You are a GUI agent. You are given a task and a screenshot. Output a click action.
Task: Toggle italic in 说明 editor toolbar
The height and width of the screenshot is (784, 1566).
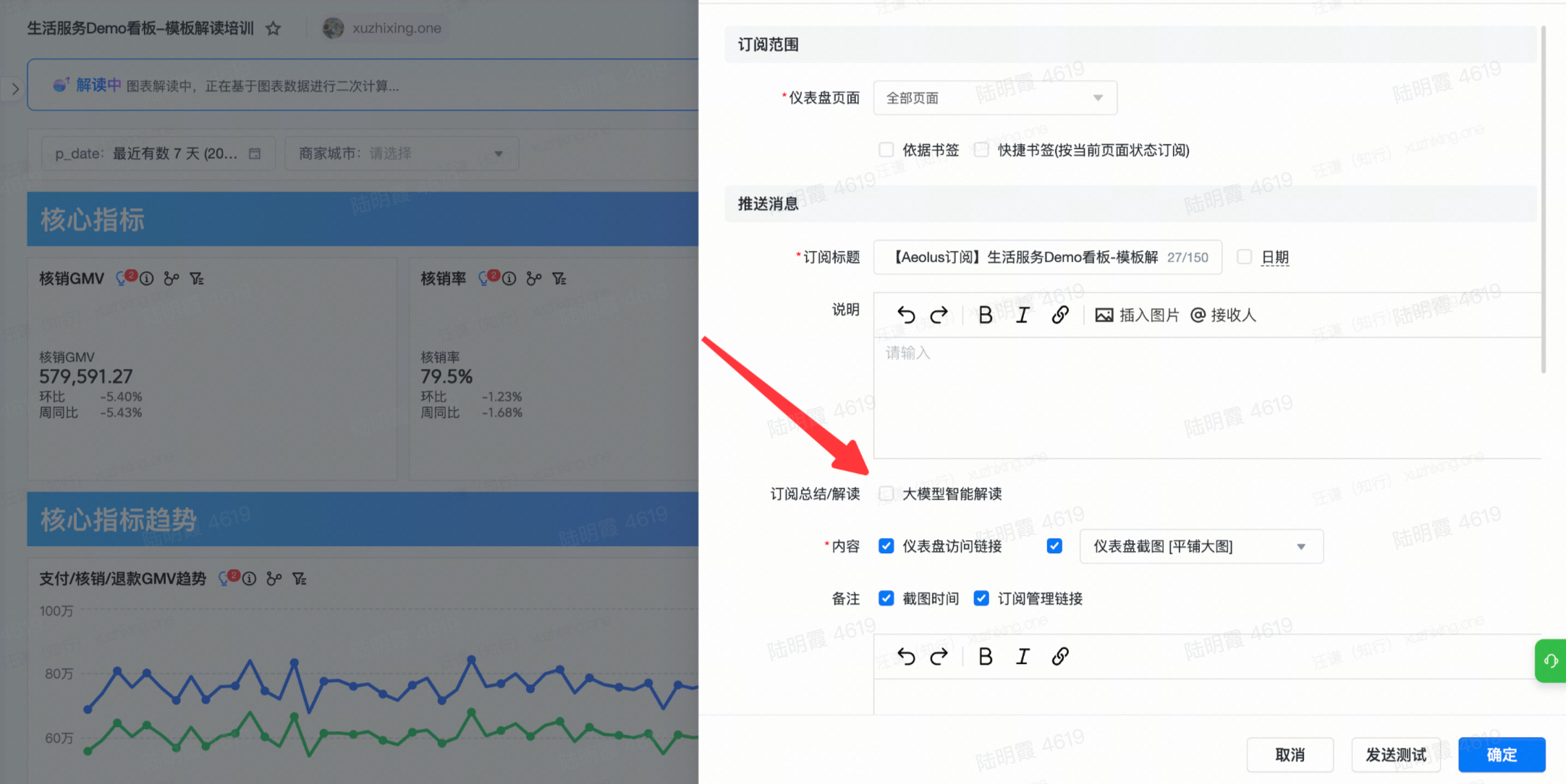(x=1023, y=315)
